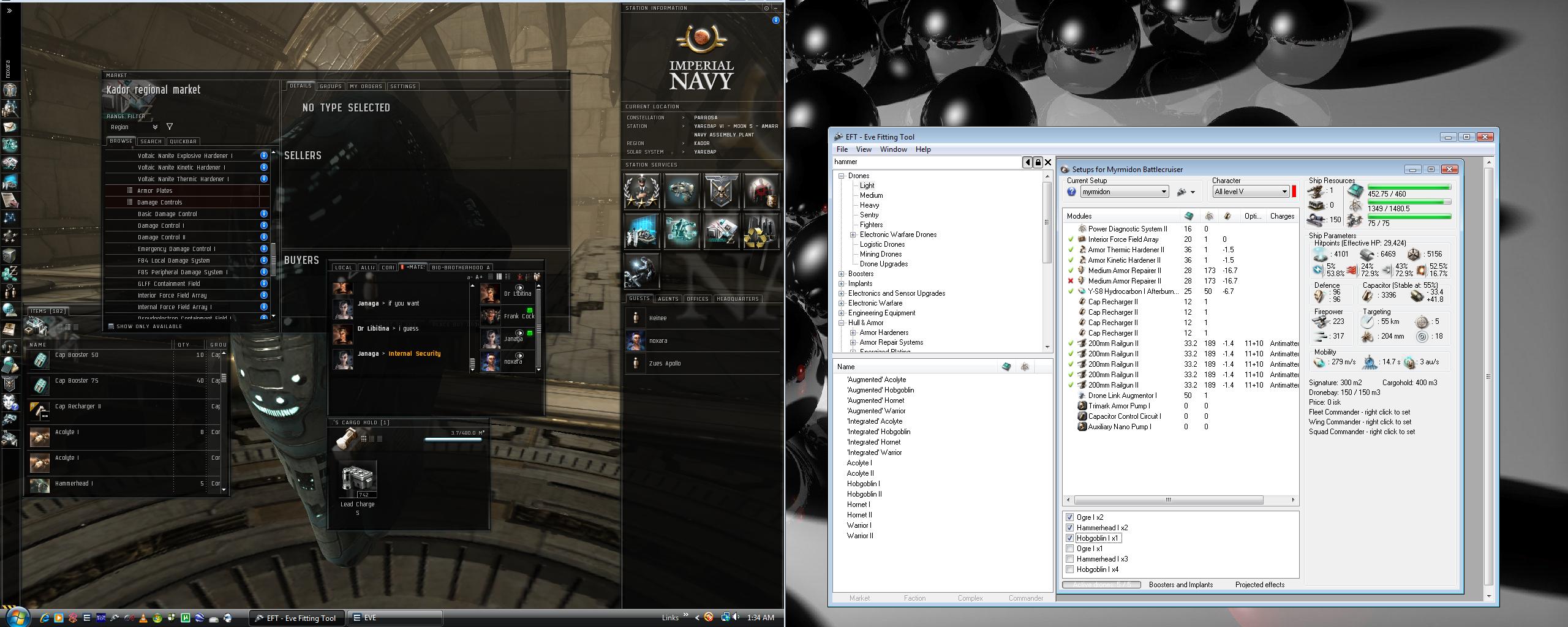Screen dimensions: 1568x627
Task: Switch to the Search tab in market
Action: coord(151,141)
